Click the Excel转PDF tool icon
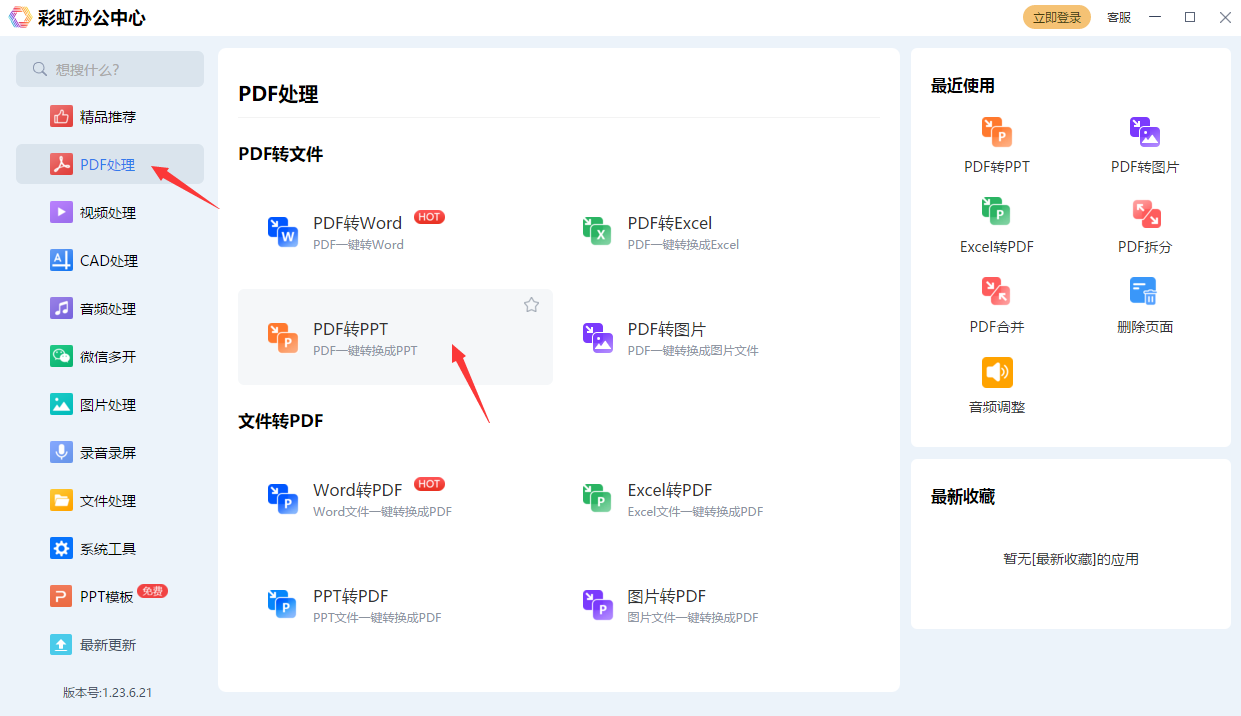This screenshot has height=716, width=1241. point(597,498)
